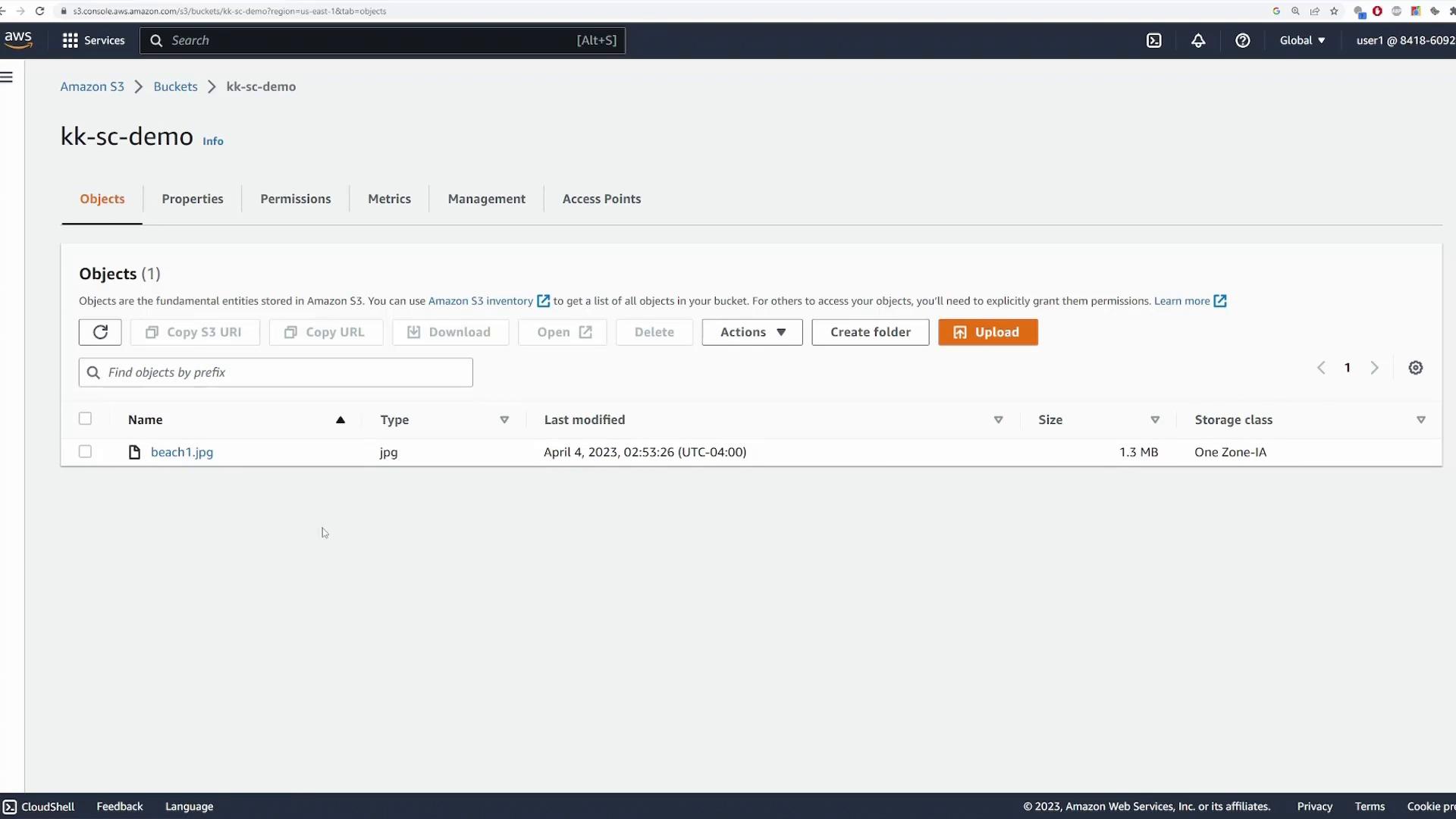1456x819 pixels.
Task: Tick the beach1.jpg row checkbox
Action: point(85,451)
